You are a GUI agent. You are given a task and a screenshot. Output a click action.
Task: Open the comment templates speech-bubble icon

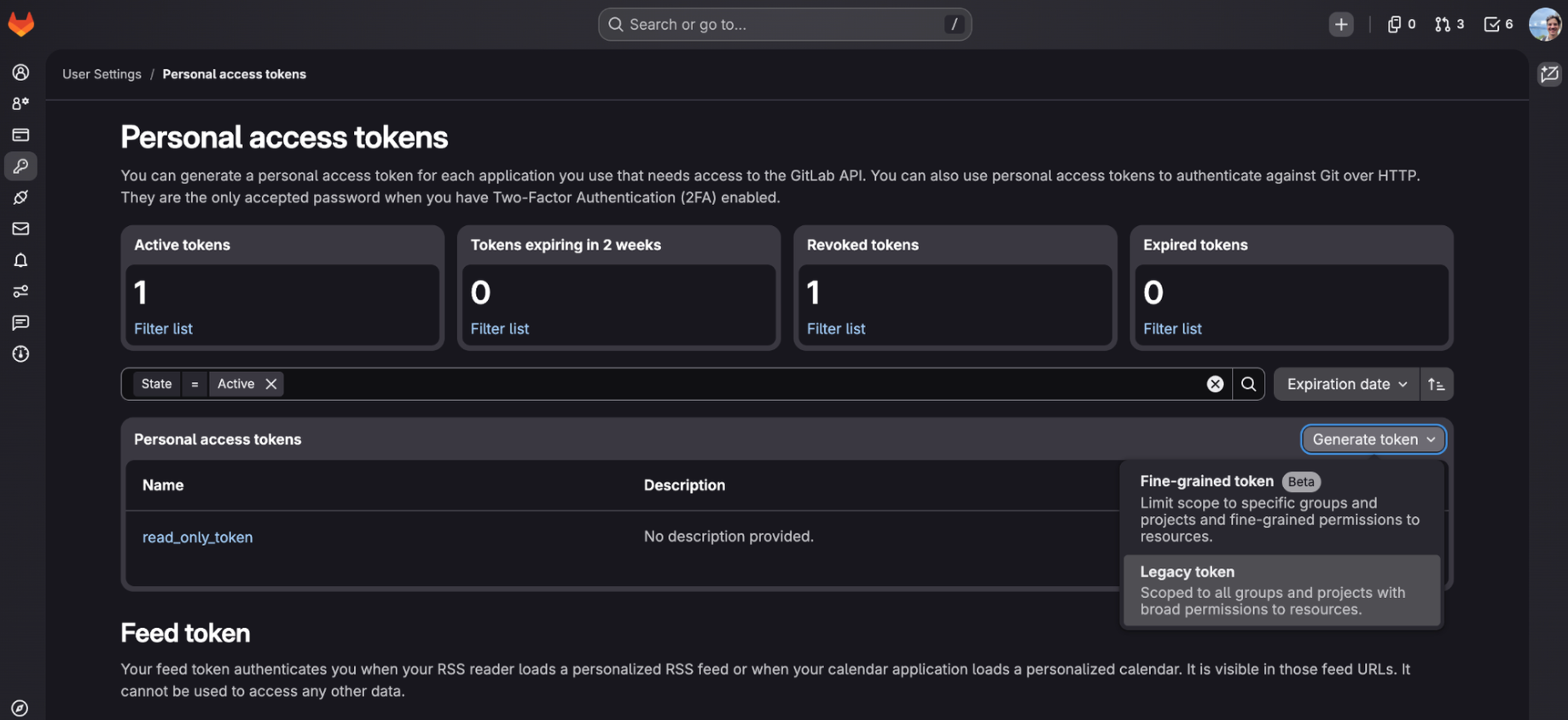tap(20, 322)
